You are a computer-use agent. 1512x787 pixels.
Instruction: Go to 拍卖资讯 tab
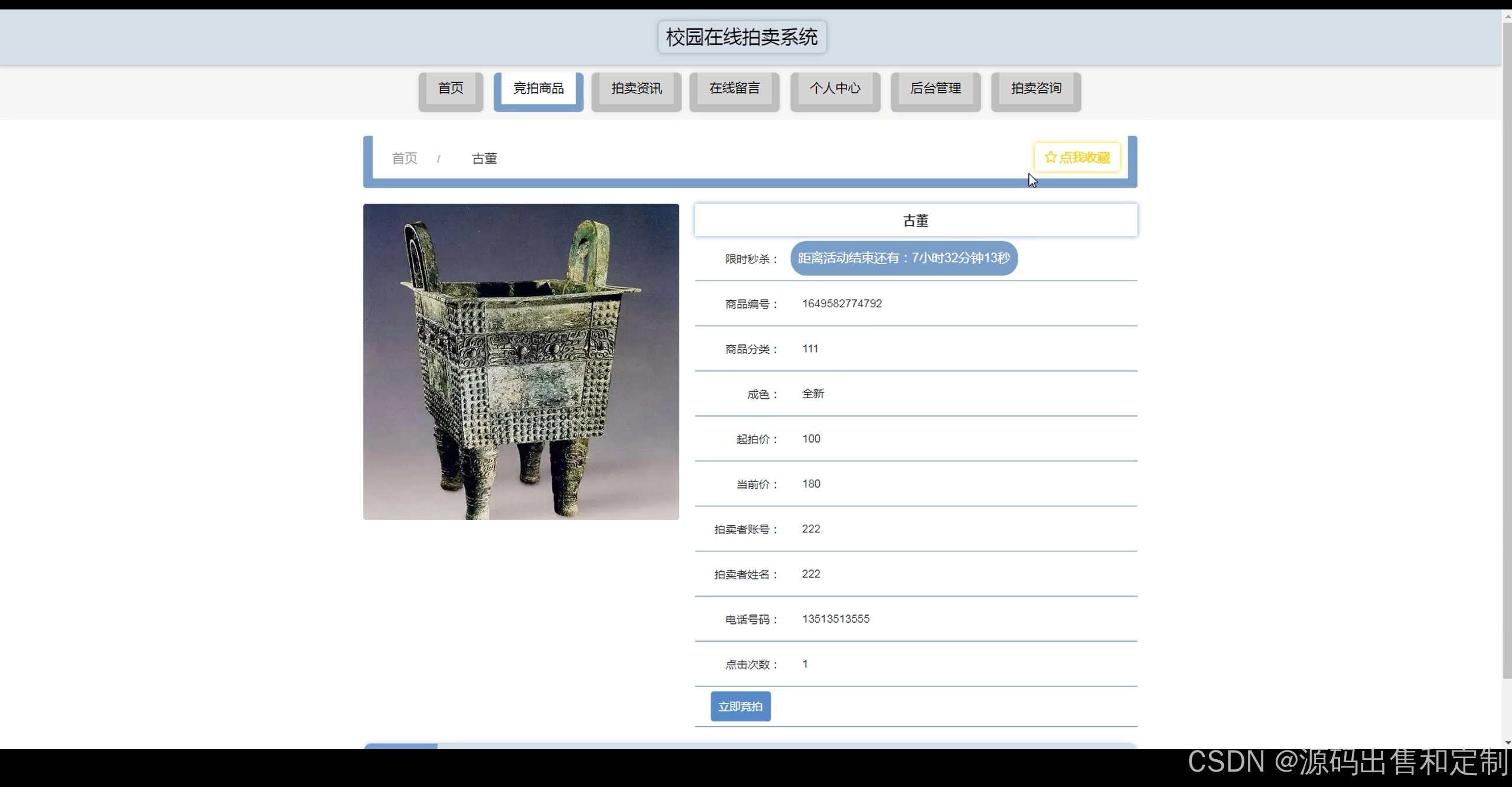pyautogui.click(x=636, y=89)
